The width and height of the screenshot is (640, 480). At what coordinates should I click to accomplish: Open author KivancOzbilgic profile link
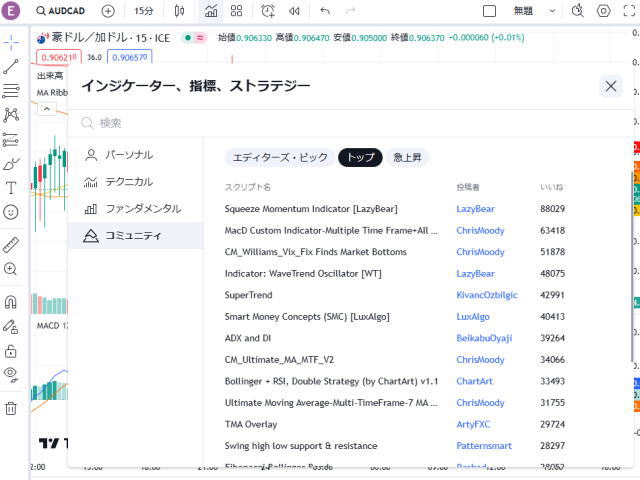487,295
